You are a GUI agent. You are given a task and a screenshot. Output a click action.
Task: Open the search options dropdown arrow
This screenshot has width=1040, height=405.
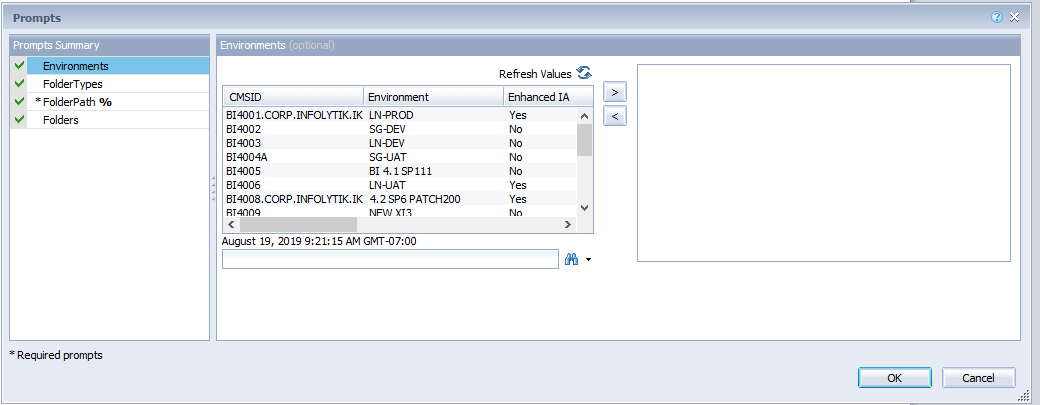[588, 260]
